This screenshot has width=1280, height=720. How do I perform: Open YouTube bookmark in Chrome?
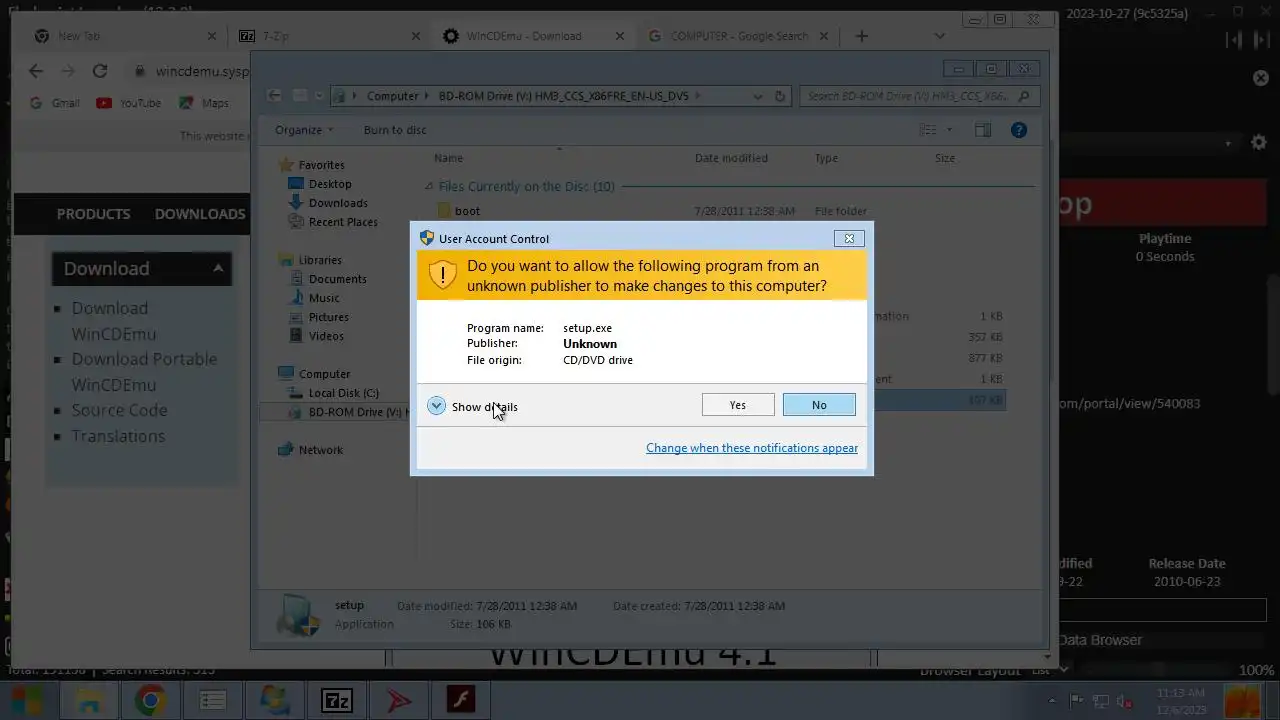click(x=128, y=103)
